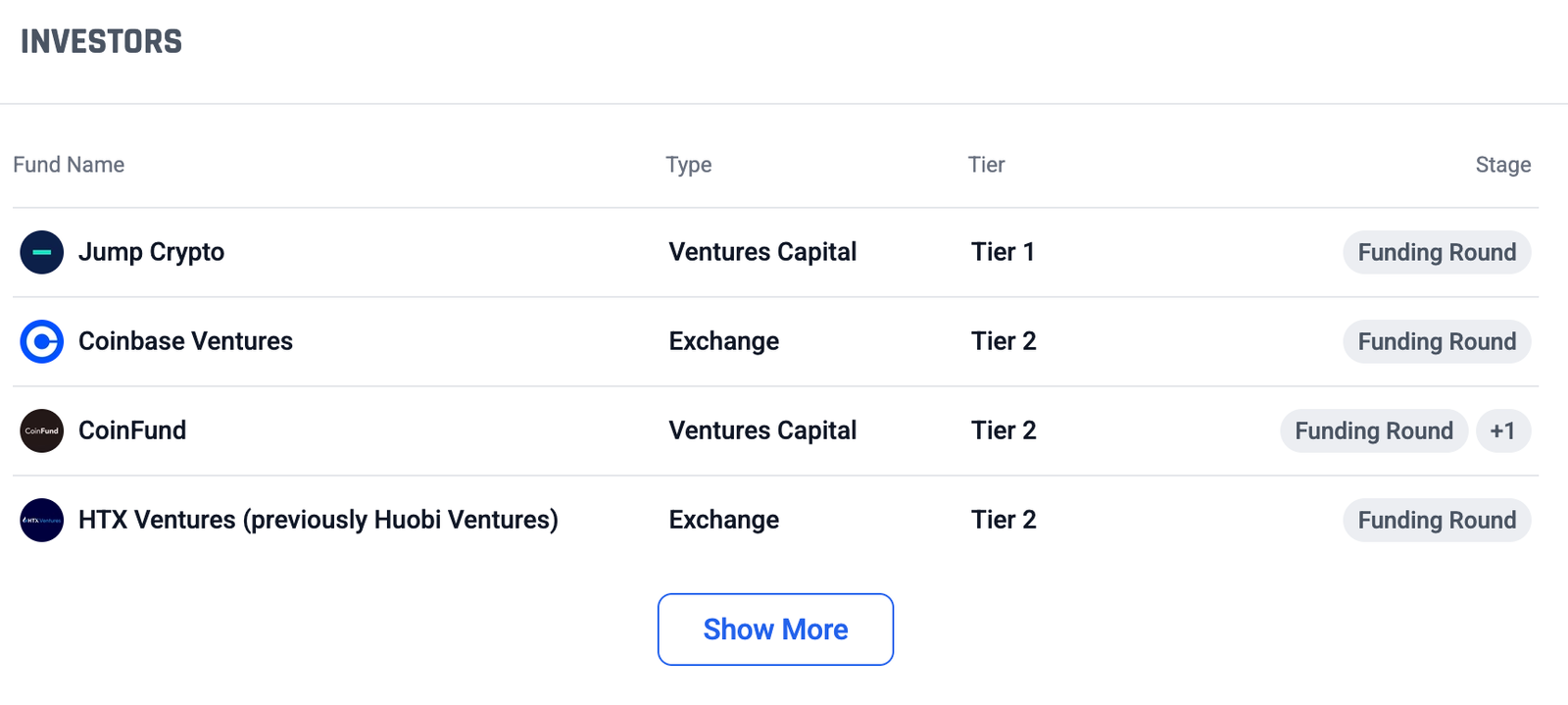Click the Jump Crypto logo icon
Viewport: 1568px width, 705px height.
tap(42, 252)
